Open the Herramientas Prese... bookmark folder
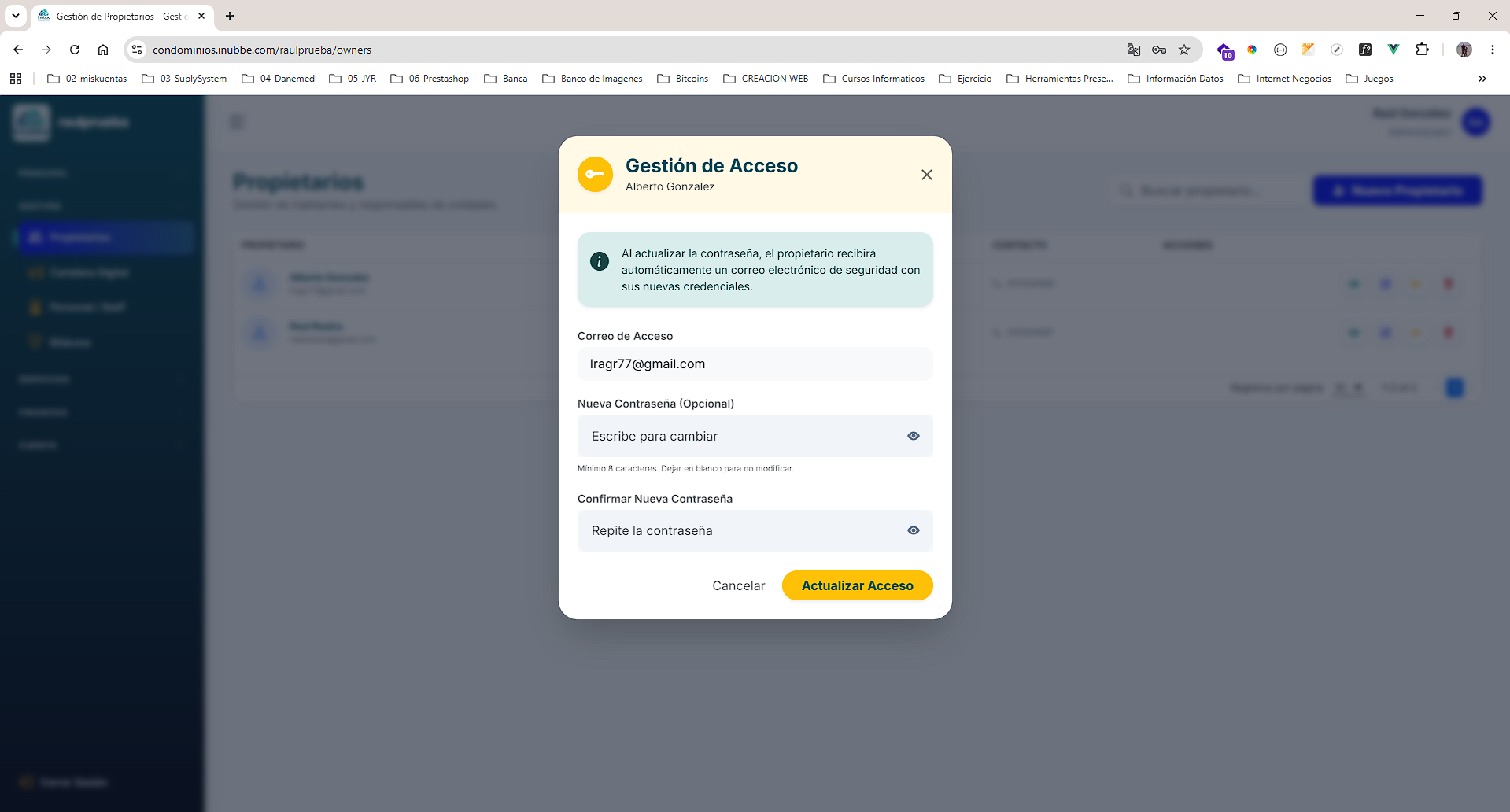 pos(1060,79)
